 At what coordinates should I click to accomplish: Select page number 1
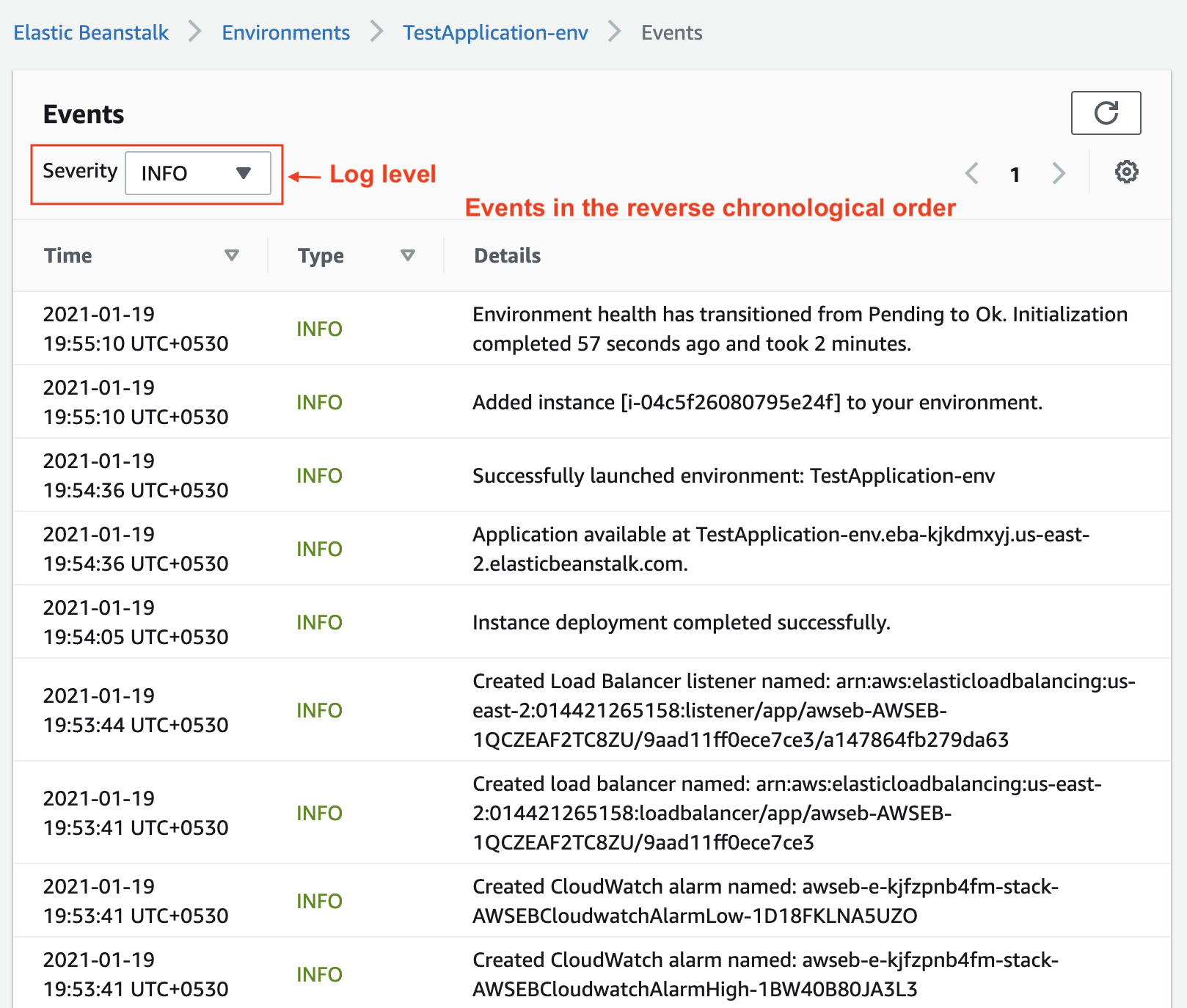(x=1015, y=175)
